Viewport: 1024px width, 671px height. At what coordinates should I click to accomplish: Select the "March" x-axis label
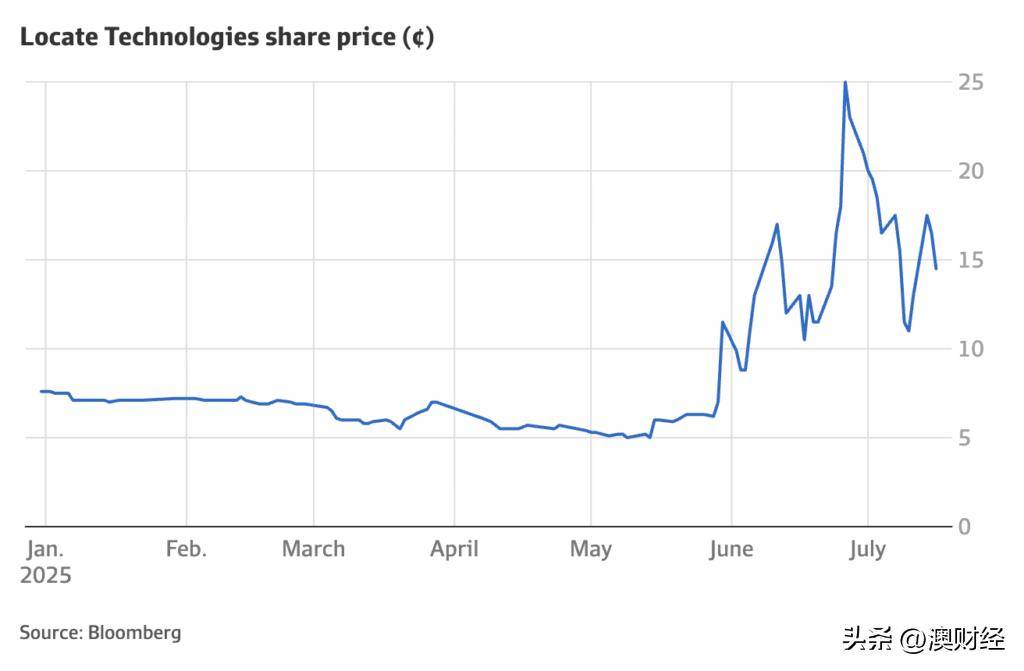pos(313,549)
